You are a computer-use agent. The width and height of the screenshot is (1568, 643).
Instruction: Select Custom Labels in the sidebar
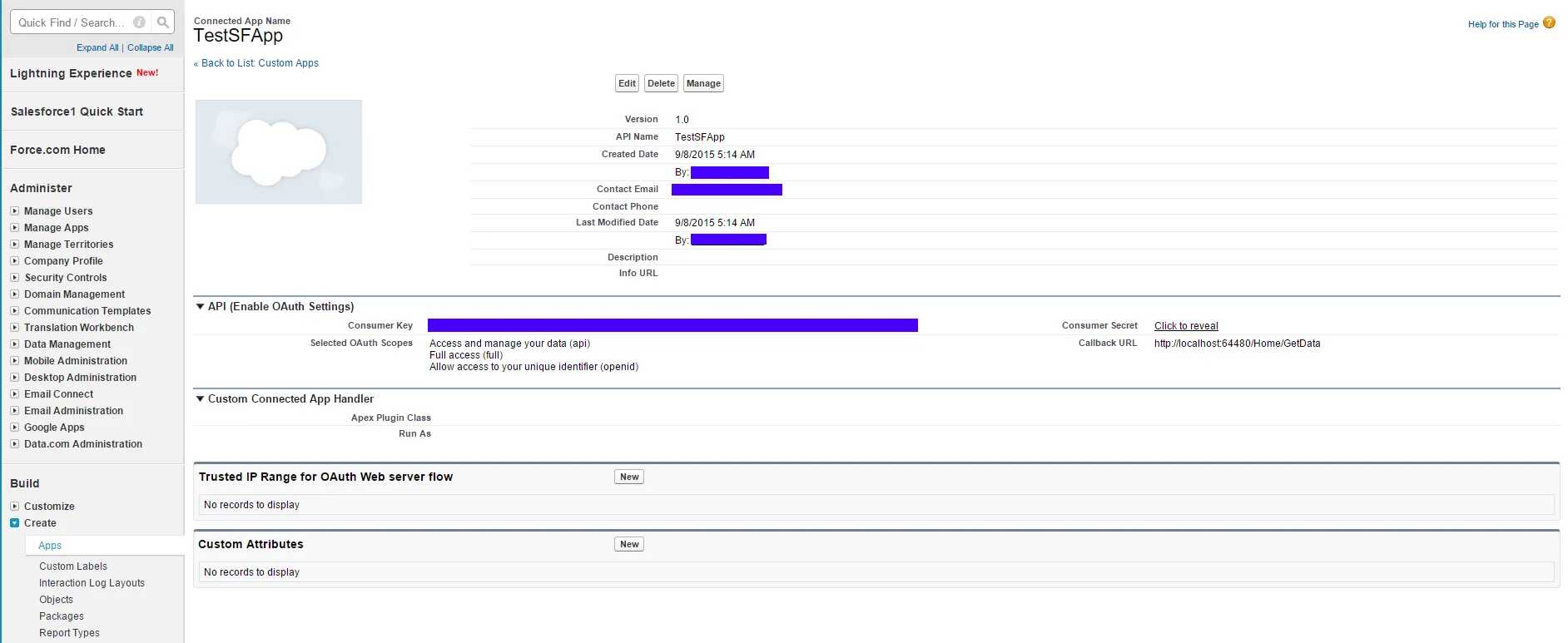click(x=73, y=566)
